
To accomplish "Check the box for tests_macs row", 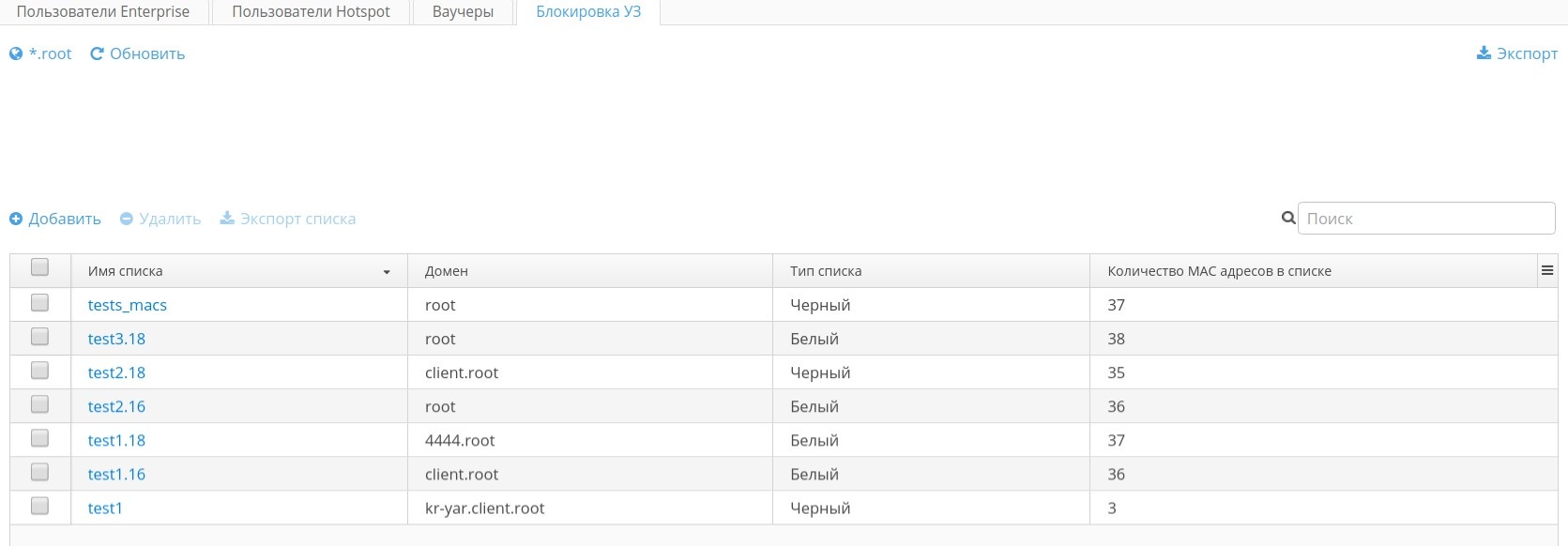I will tap(39, 303).
